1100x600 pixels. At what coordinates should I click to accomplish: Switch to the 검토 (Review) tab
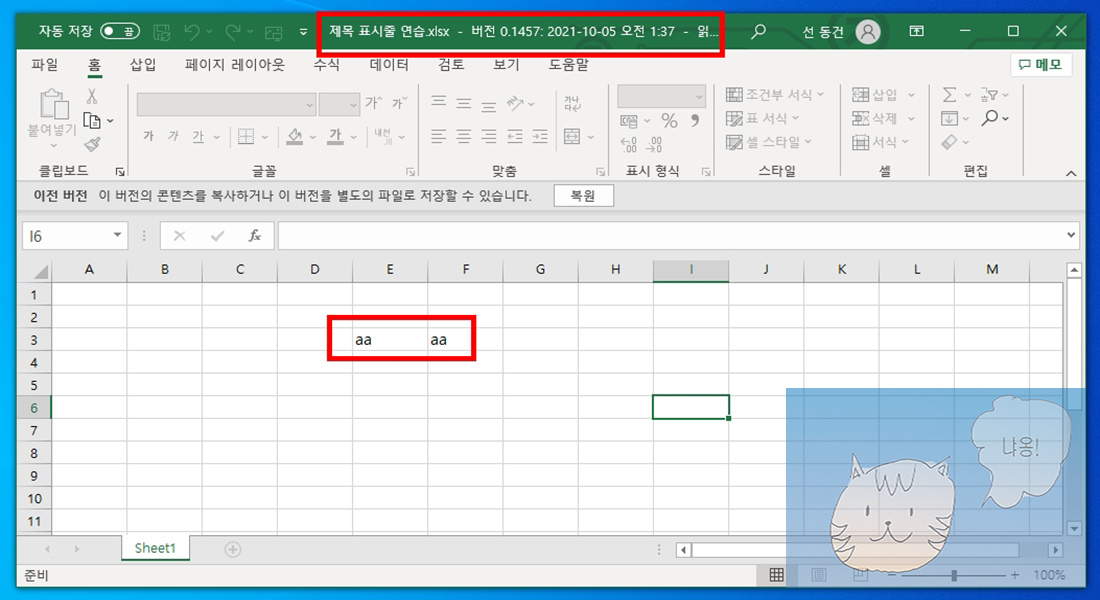451,65
